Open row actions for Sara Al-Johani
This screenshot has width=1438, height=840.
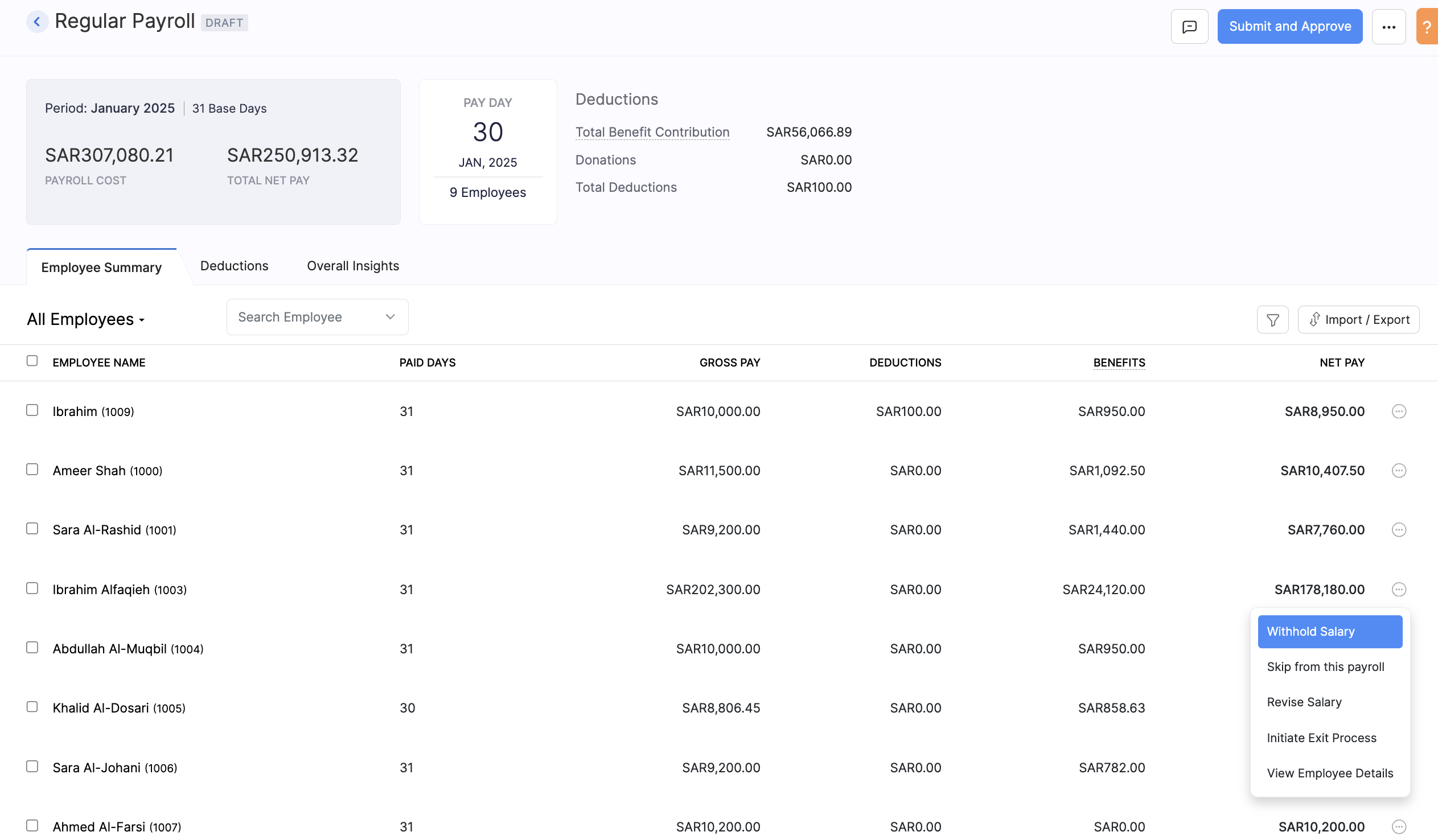pos(1399,767)
